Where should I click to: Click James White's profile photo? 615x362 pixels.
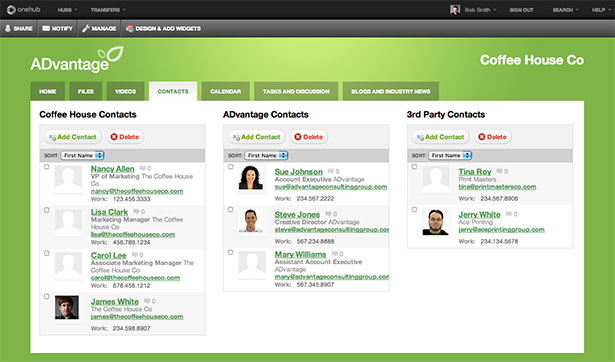point(67,307)
